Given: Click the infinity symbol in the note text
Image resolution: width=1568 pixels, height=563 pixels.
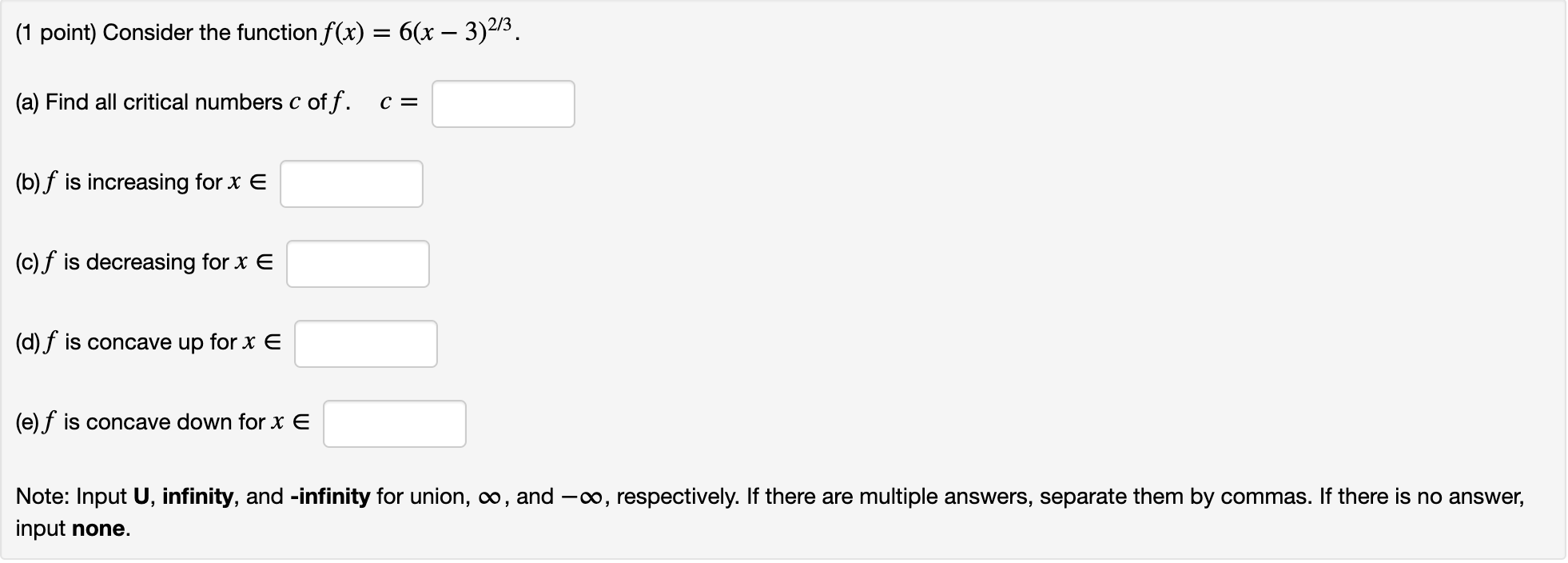Looking at the screenshot, I should tap(490, 496).
